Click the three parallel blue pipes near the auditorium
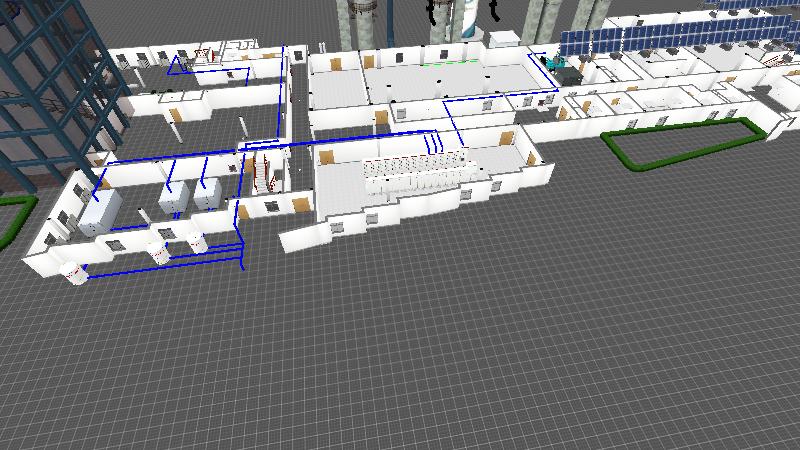 click(436, 143)
